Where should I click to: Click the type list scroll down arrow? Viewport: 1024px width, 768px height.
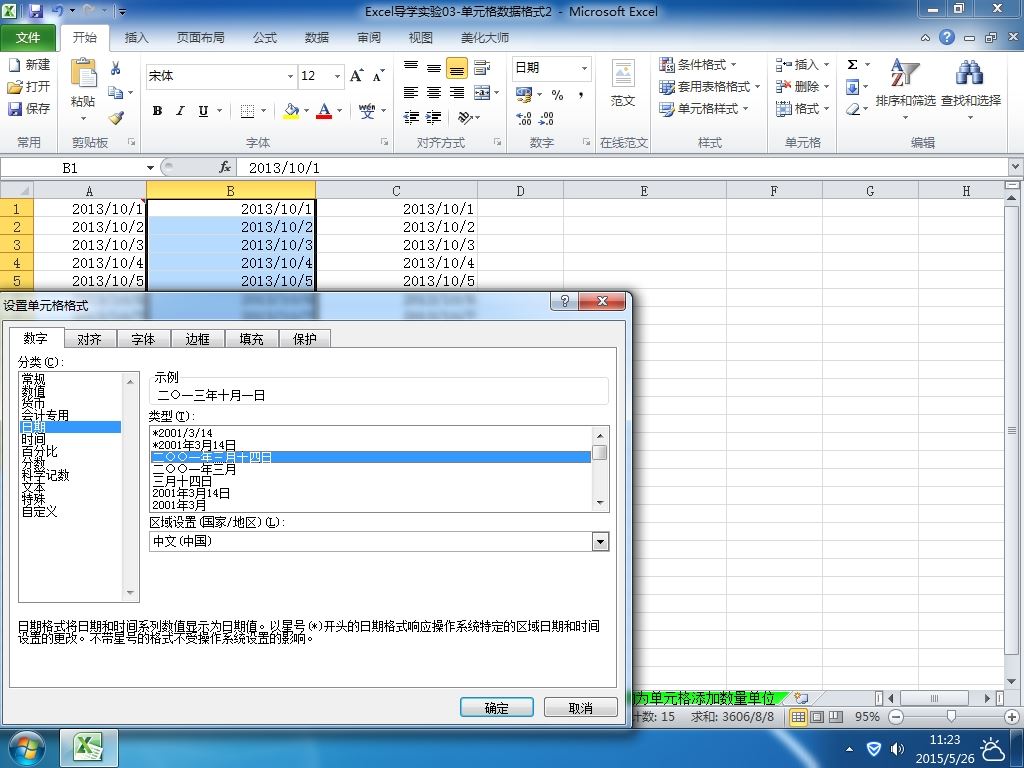[600, 503]
